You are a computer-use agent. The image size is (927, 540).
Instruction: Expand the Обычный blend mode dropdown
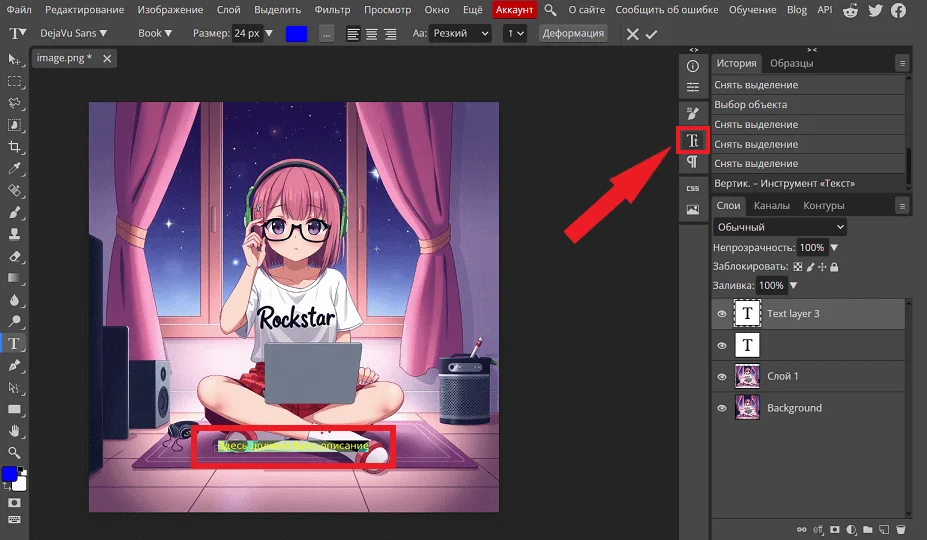pos(780,227)
